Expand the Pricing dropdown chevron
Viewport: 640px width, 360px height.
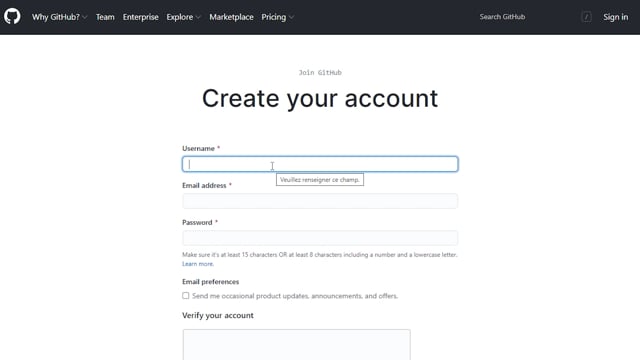click(x=291, y=17)
